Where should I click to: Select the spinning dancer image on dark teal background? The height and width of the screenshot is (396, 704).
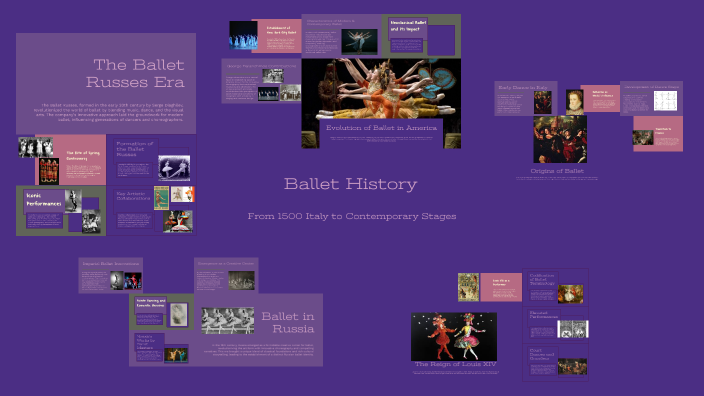(359, 42)
